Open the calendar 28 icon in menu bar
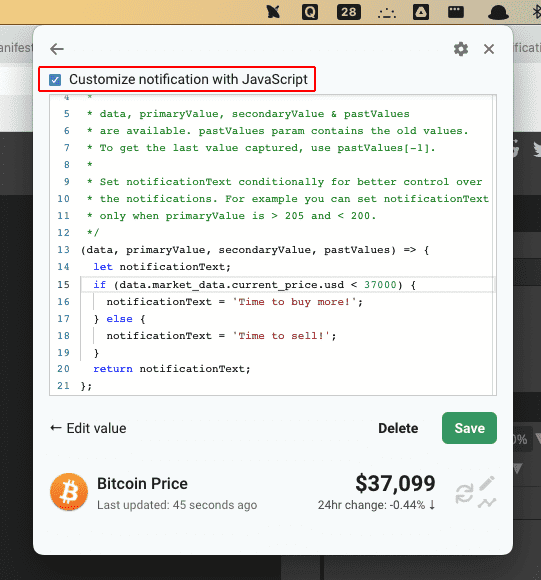This screenshot has height=580, width=541. [349, 12]
